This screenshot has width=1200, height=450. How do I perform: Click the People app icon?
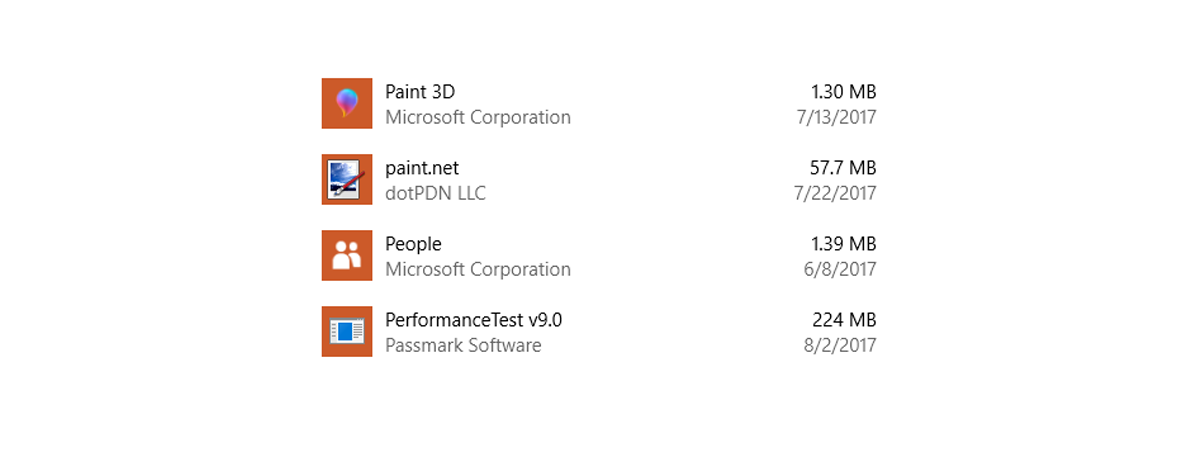point(347,256)
